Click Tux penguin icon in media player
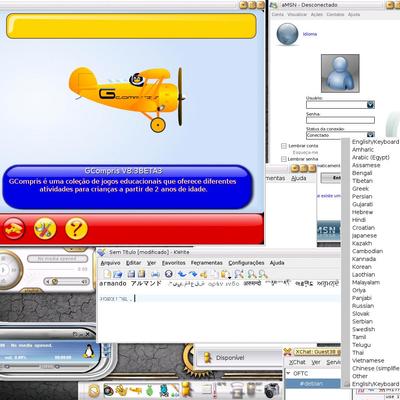400x400 pixels. tap(88, 352)
